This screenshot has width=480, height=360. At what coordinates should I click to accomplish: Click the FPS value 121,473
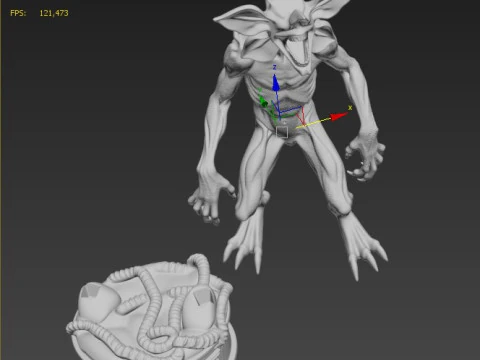pyautogui.click(x=54, y=13)
